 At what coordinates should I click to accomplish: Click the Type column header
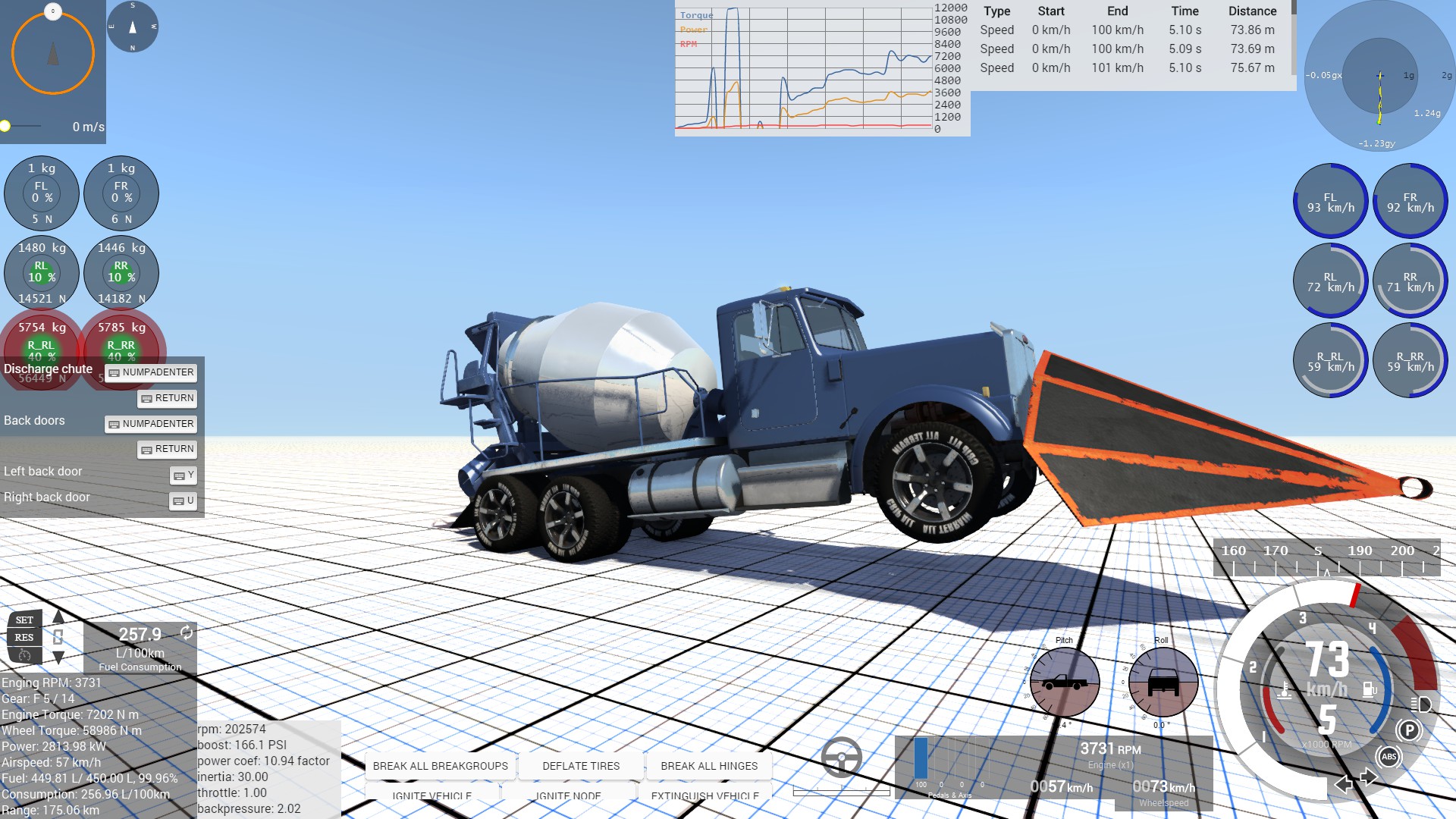(x=996, y=11)
